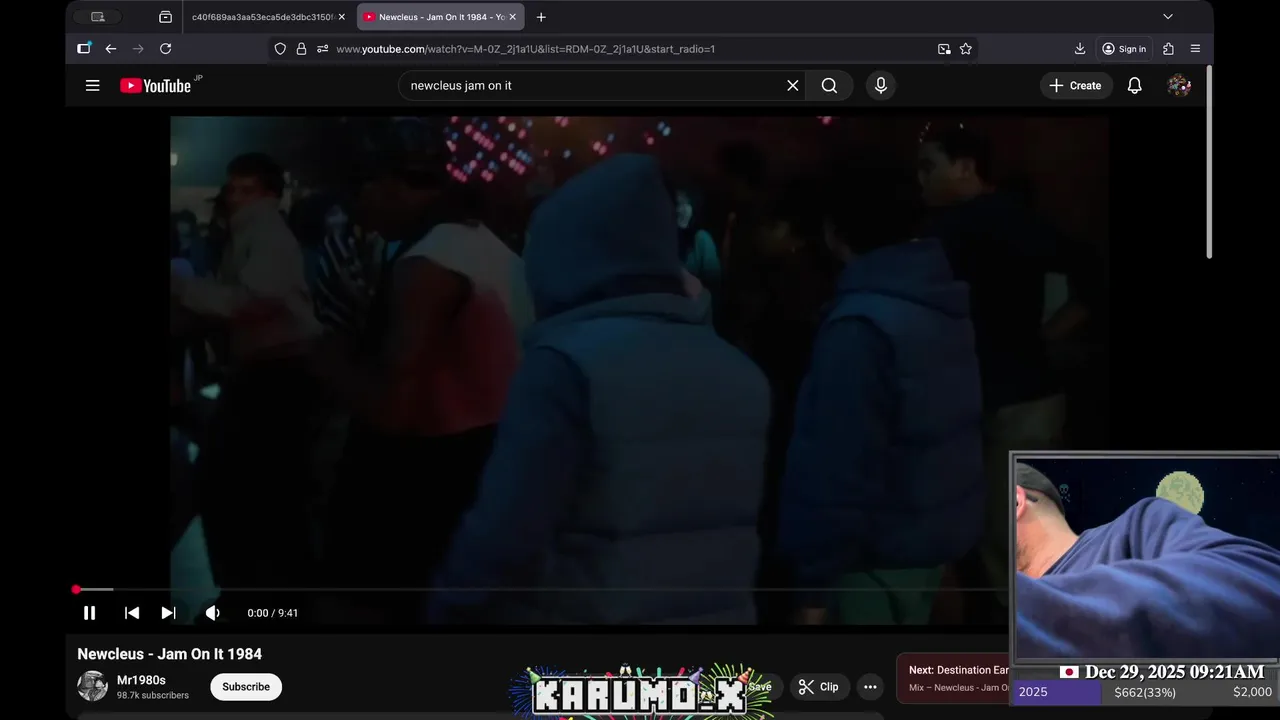Open the browser downloads panel
This screenshot has width=1280, height=720.
1080,49
